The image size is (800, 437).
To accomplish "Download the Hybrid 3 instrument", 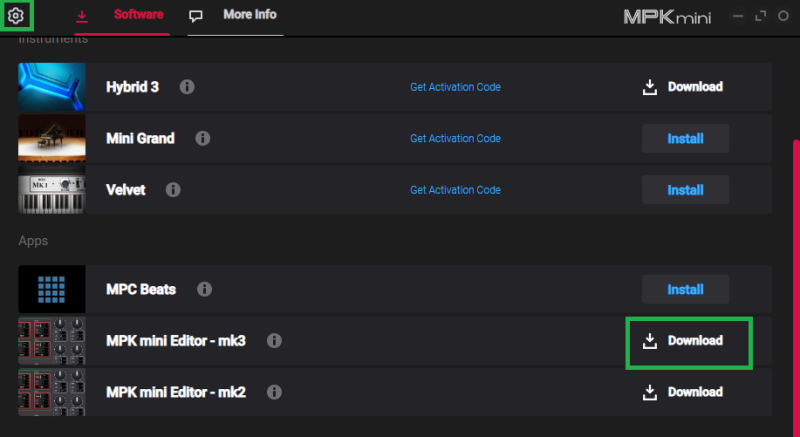I will [x=683, y=87].
